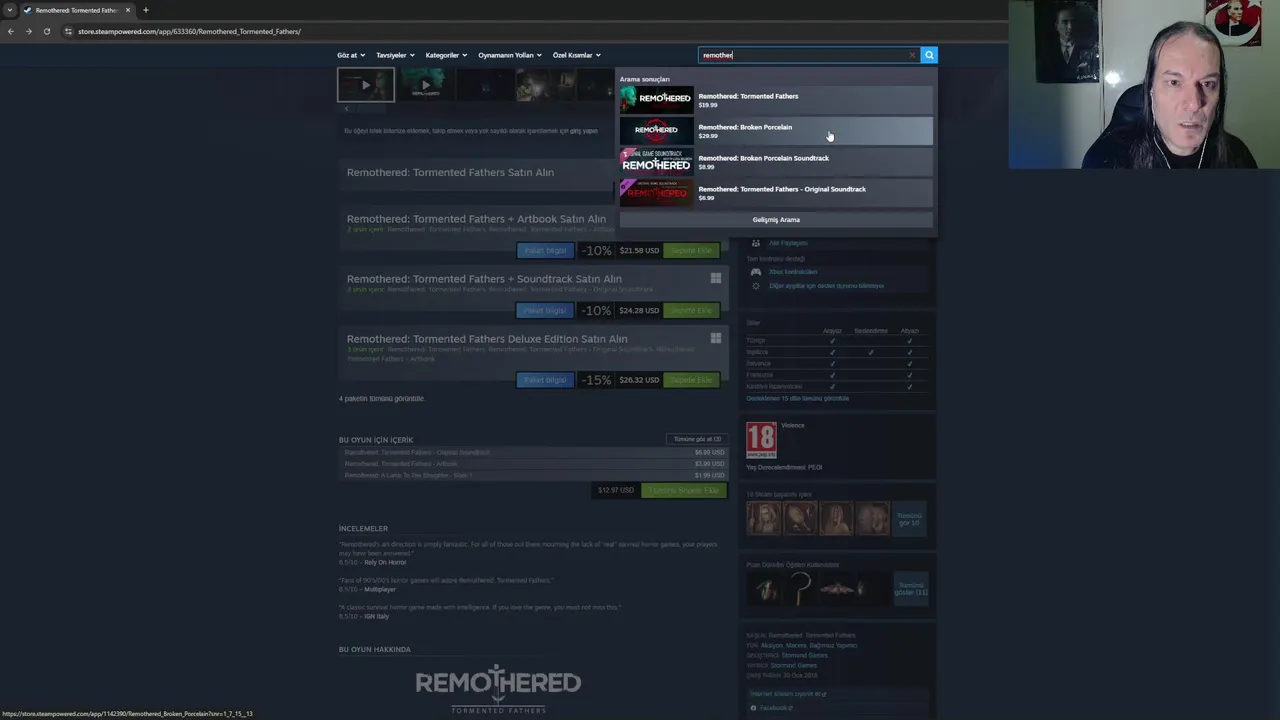The width and height of the screenshot is (1280, 720).
Task: Click the fourth Steam achievement icon
Action: coord(872,519)
